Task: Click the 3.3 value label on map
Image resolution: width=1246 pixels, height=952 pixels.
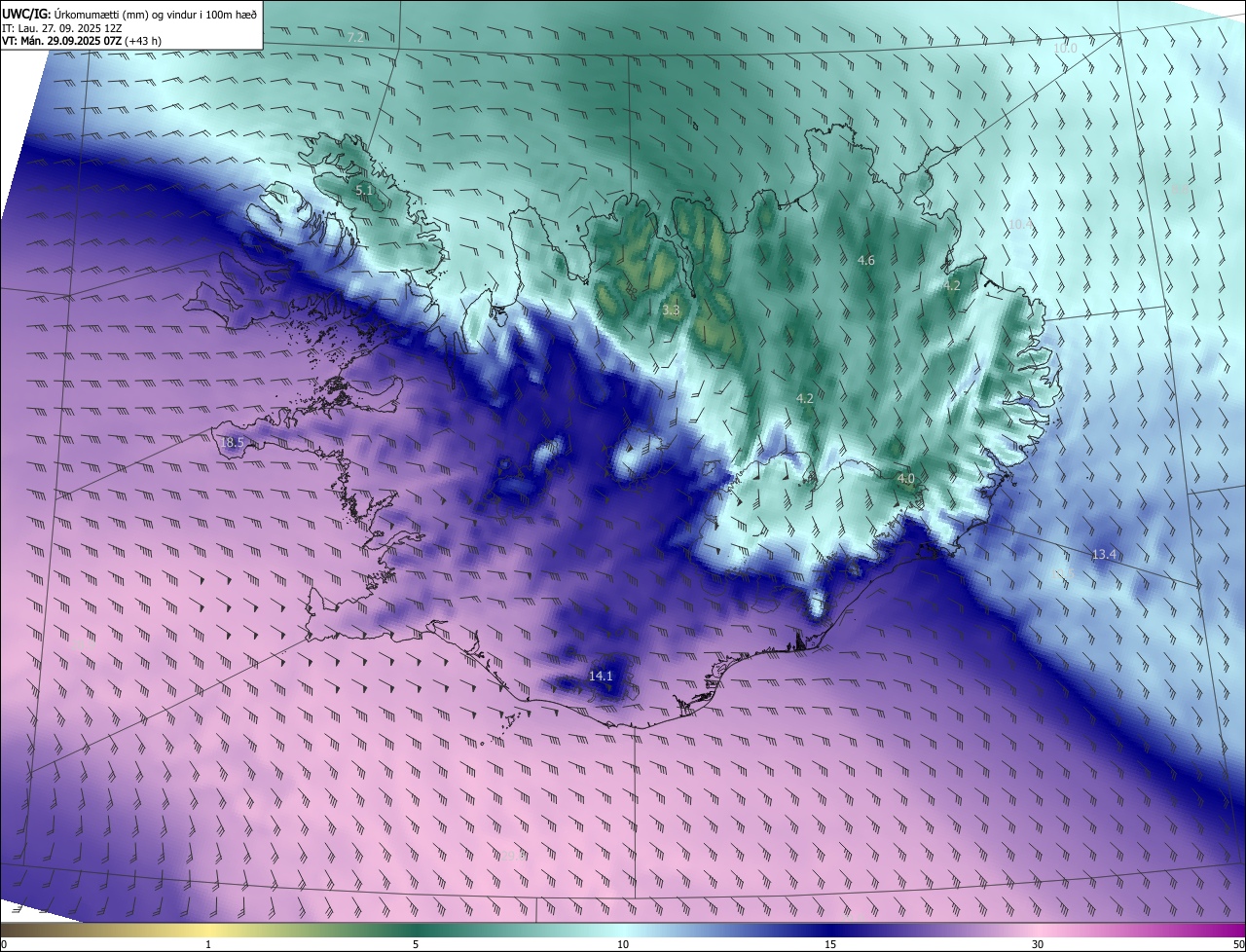Action: [671, 310]
